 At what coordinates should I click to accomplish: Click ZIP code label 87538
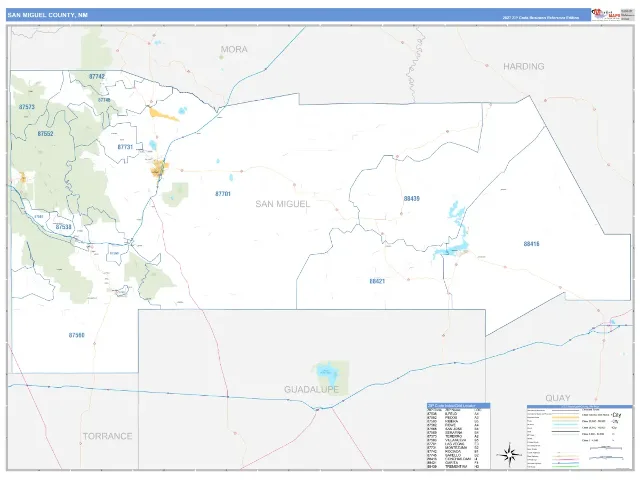[64, 227]
